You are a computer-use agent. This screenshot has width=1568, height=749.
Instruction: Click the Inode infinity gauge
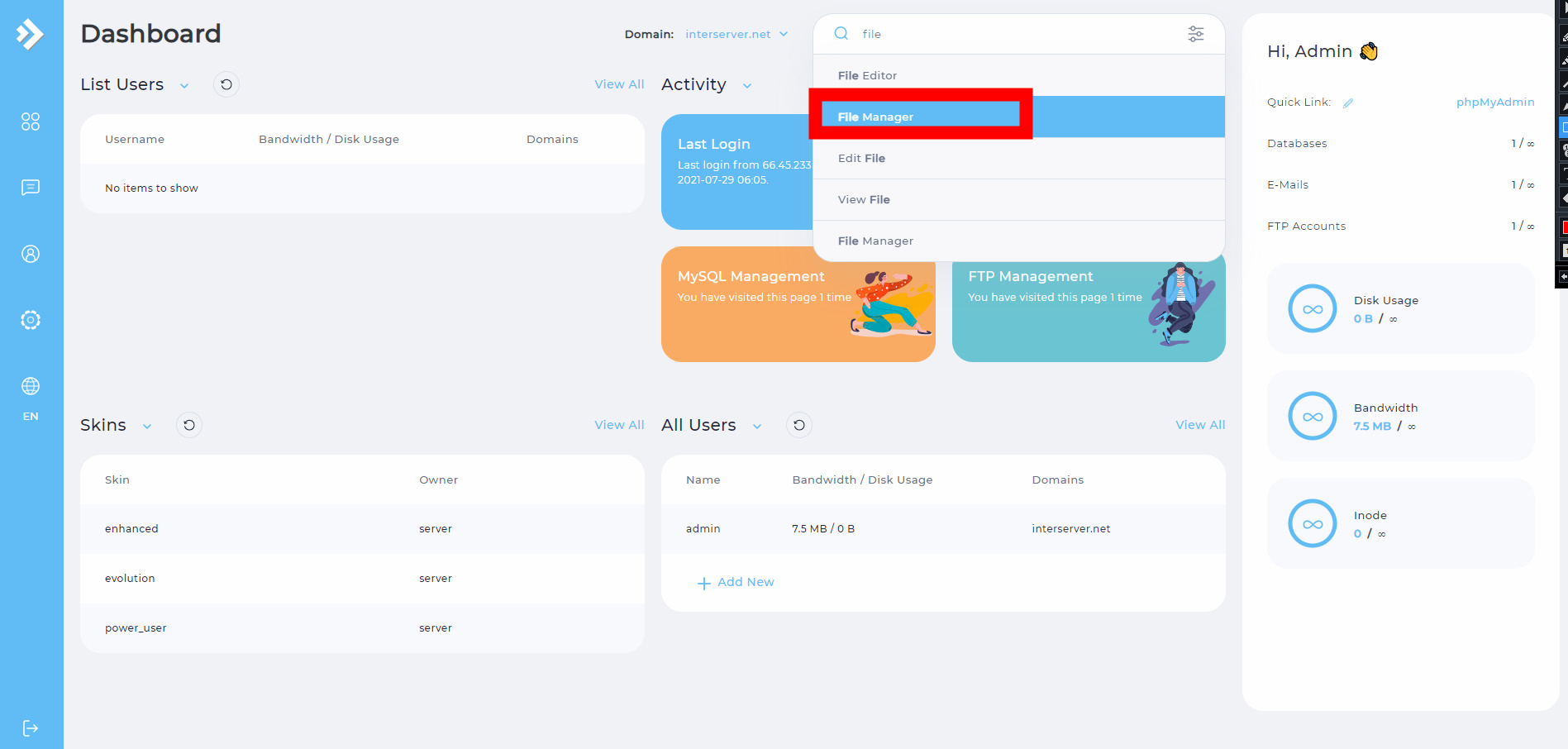point(1313,523)
